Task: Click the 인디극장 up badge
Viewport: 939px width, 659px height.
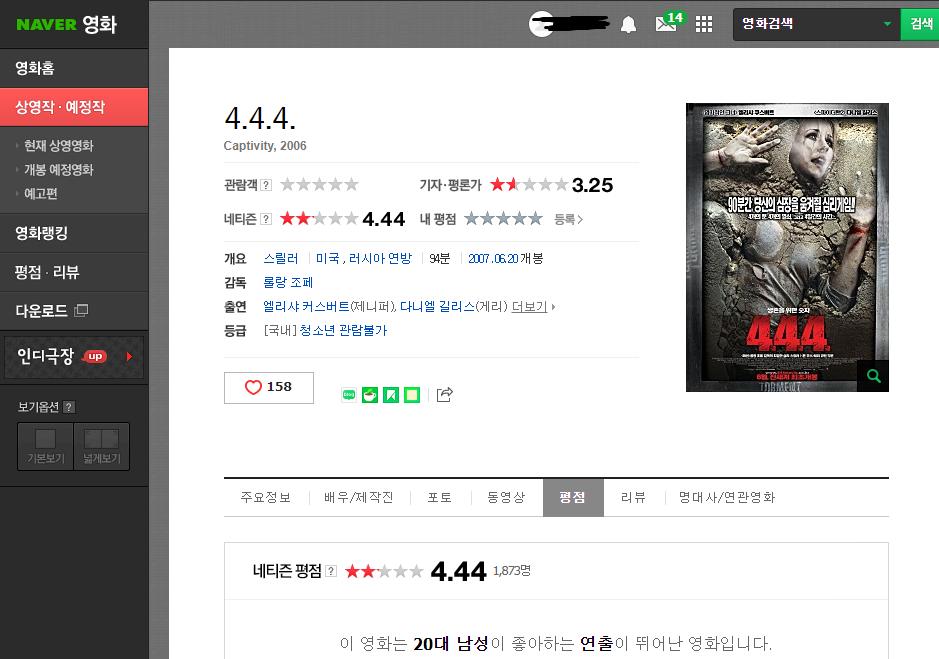Action: coord(95,356)
